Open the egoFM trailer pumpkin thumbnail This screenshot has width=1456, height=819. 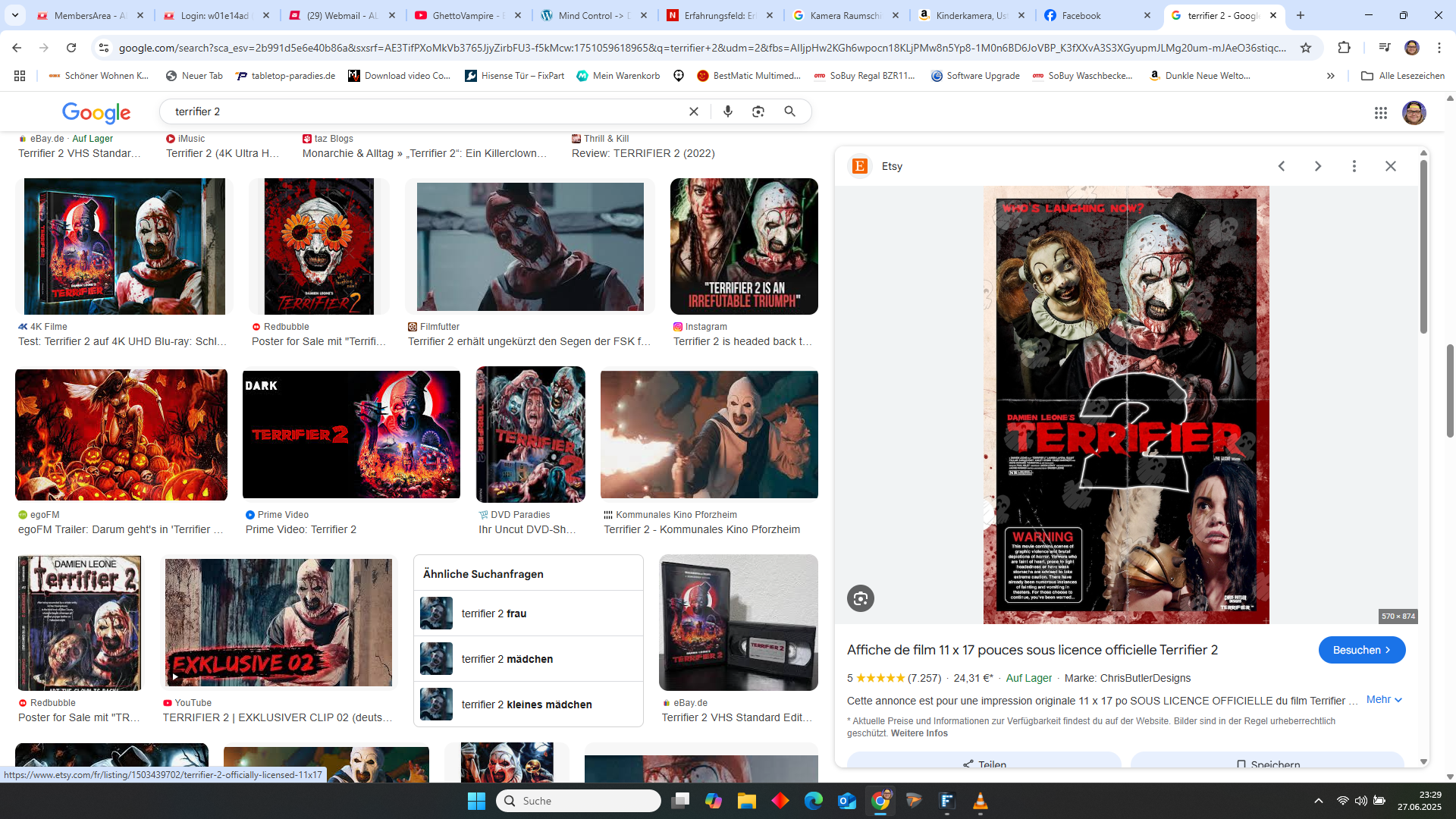tap(121, 435)
